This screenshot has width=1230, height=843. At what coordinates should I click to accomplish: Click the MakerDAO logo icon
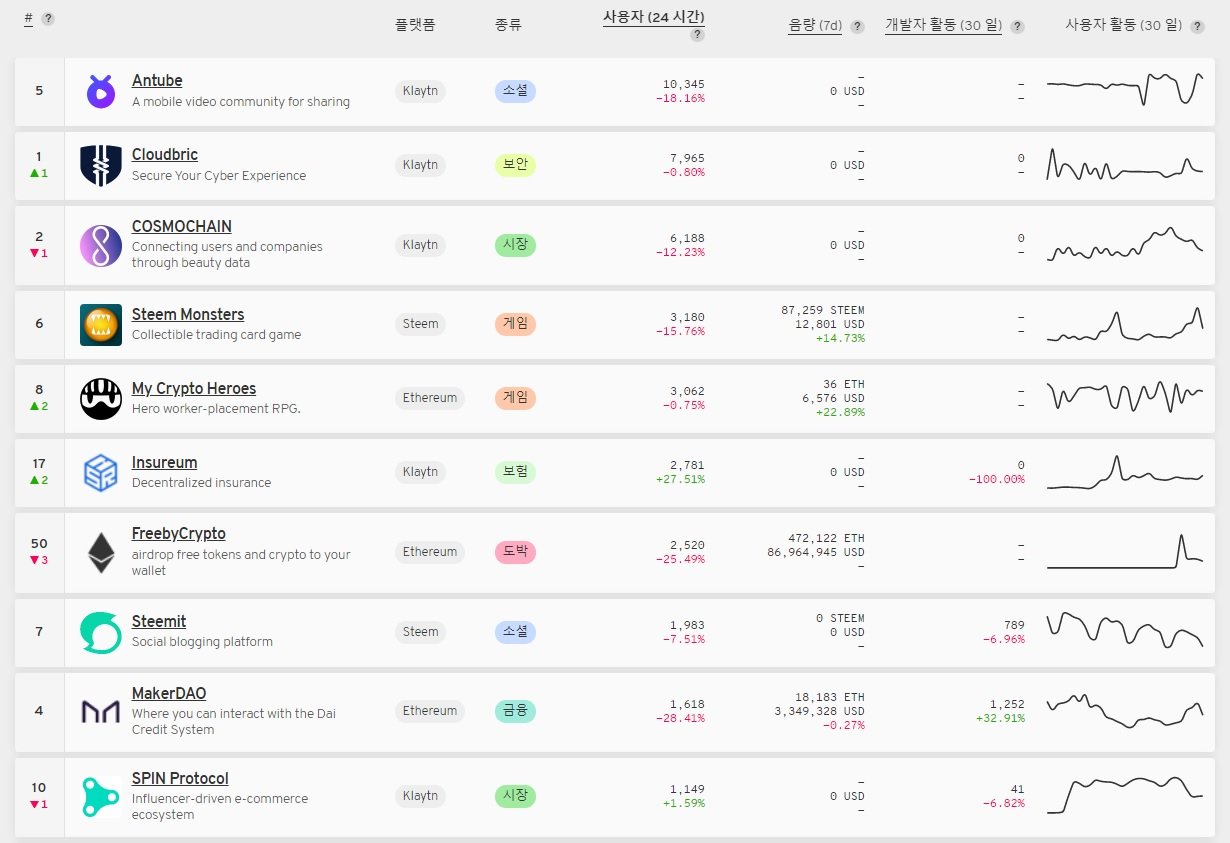tap(100, 711)
